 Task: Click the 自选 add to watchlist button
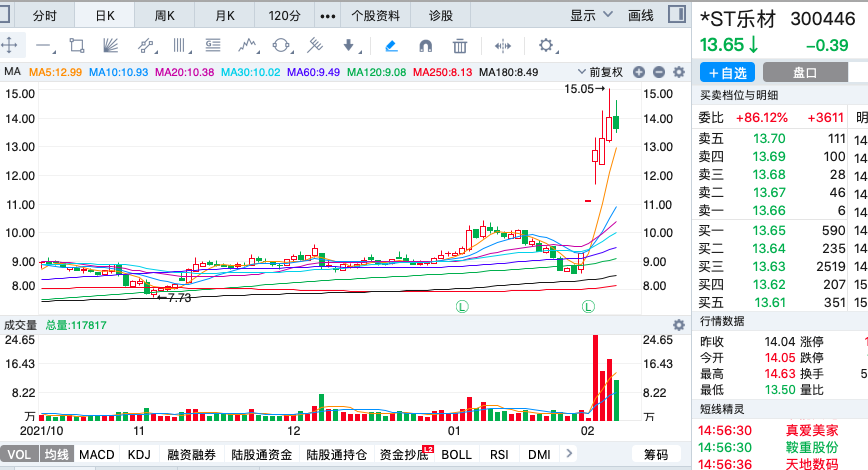pyautogui.click(x=727, y=72)
